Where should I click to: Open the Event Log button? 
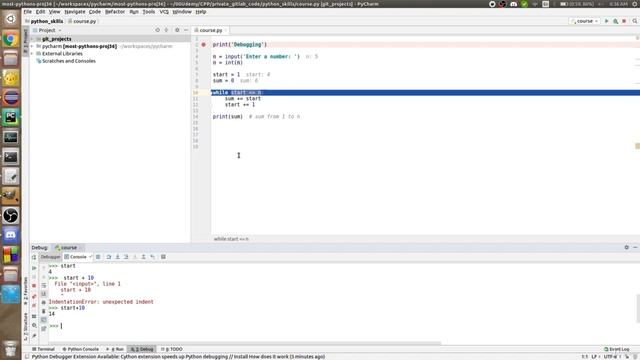[617, 349]
